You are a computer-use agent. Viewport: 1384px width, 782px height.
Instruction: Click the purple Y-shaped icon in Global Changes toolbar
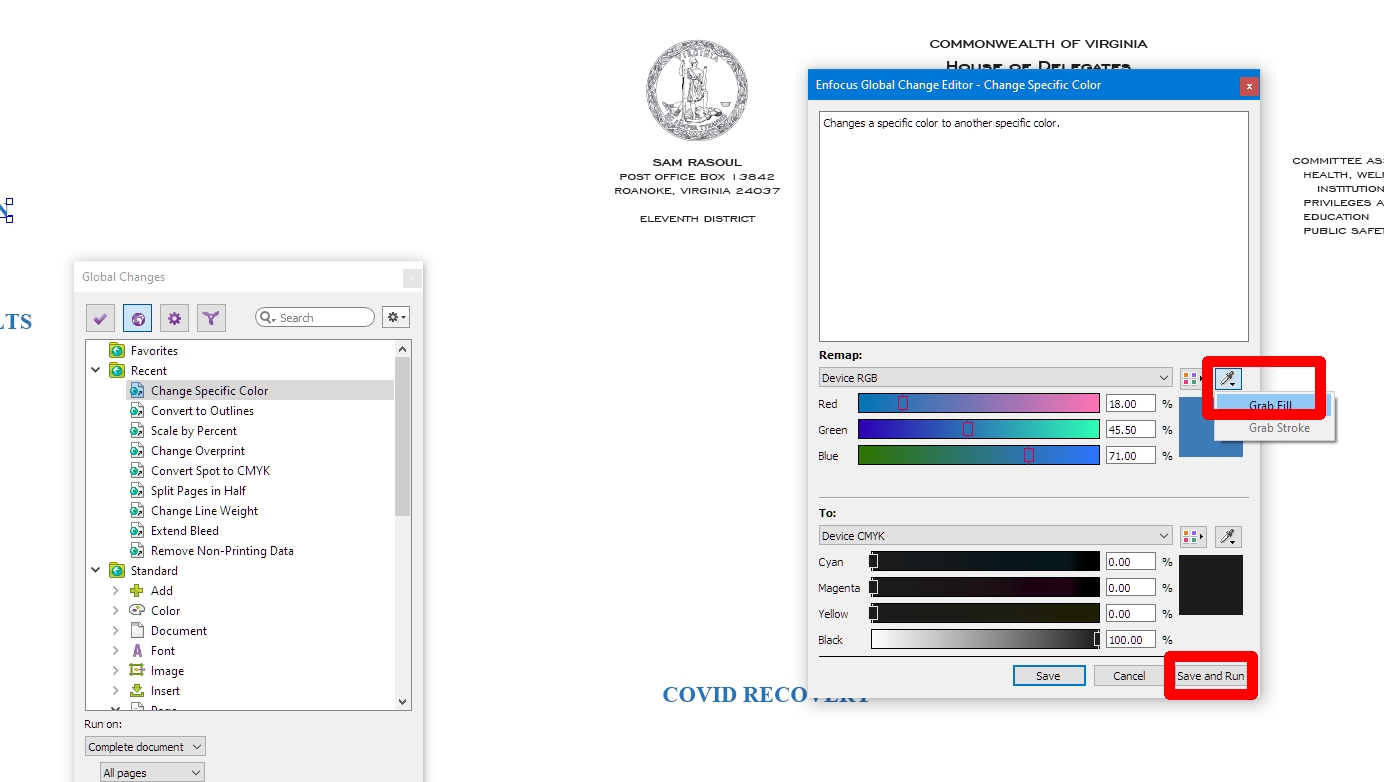click(x=211, y=318)
